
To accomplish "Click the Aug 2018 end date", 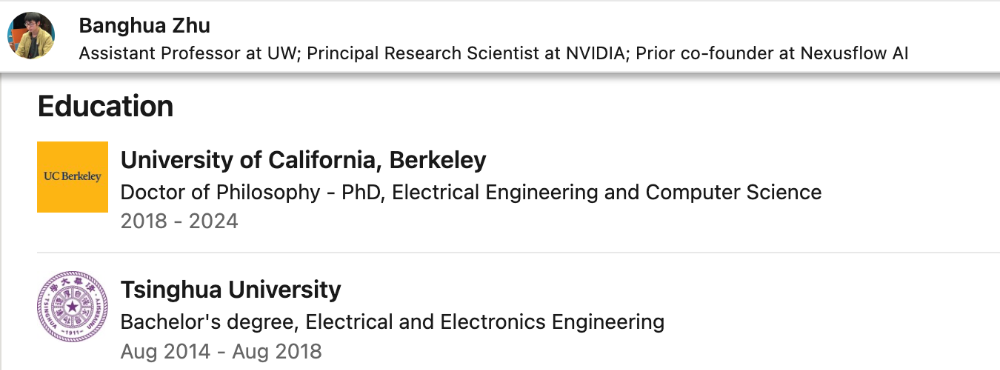I will (x=277, y=352).
